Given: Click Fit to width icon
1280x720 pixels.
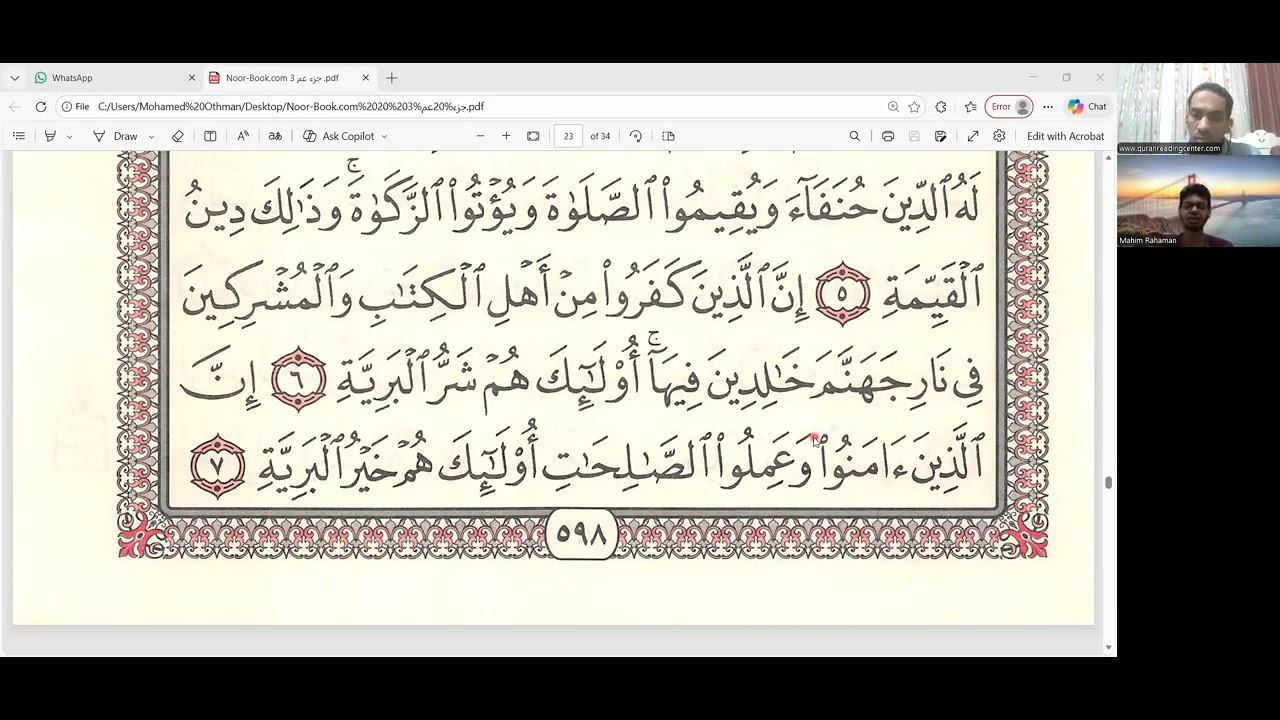Looking at the screenshot, I should 533,136.
